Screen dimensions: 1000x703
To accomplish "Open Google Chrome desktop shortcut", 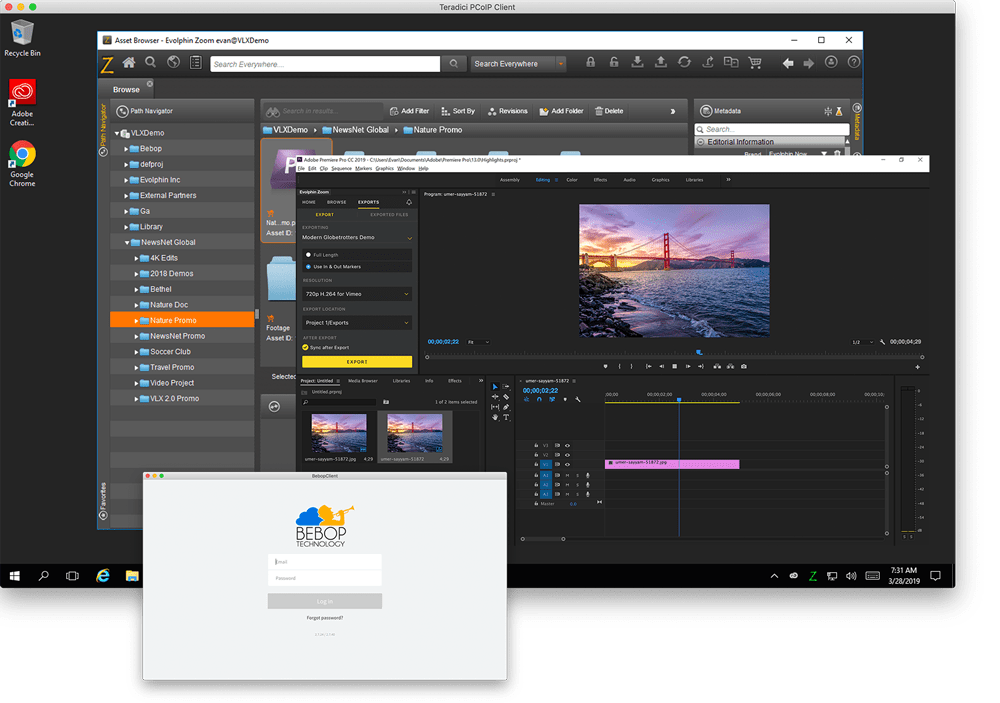I will click(x=22, y=163).
